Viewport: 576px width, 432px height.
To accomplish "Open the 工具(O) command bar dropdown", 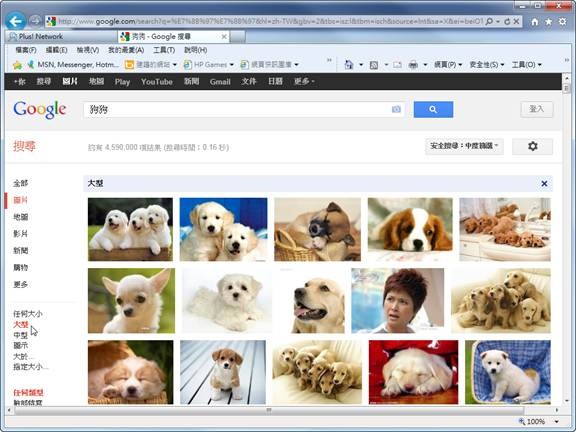I will (527, 65).
